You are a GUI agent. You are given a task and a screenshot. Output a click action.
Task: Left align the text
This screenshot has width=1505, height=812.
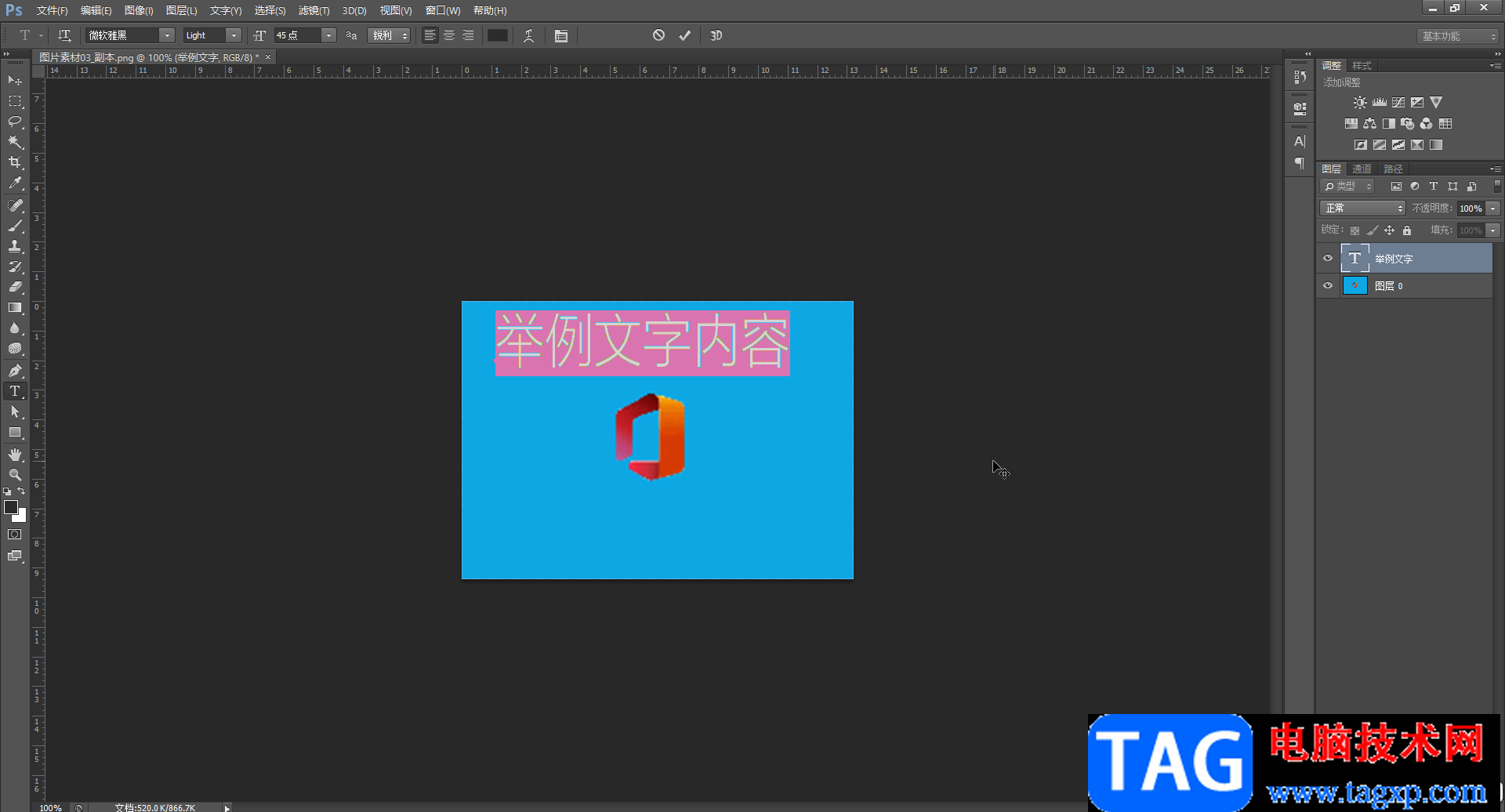tap(430, 35)
